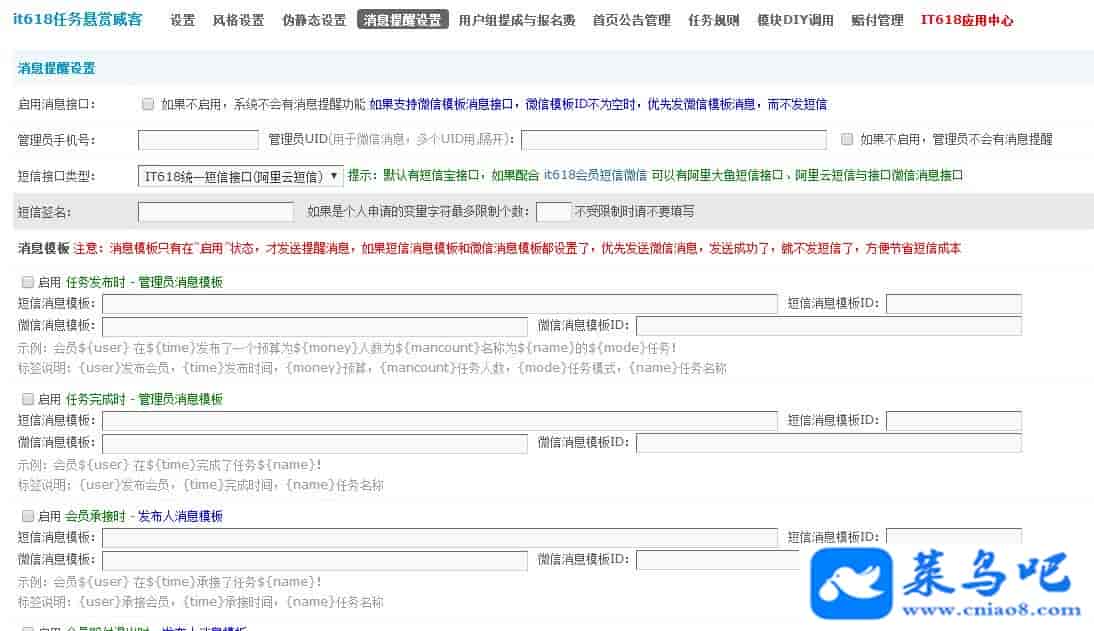The height and width of the screenshot is (631, 1094).
Task: Open the it618会员短信微信 link
Action: [x=595, y=175]
